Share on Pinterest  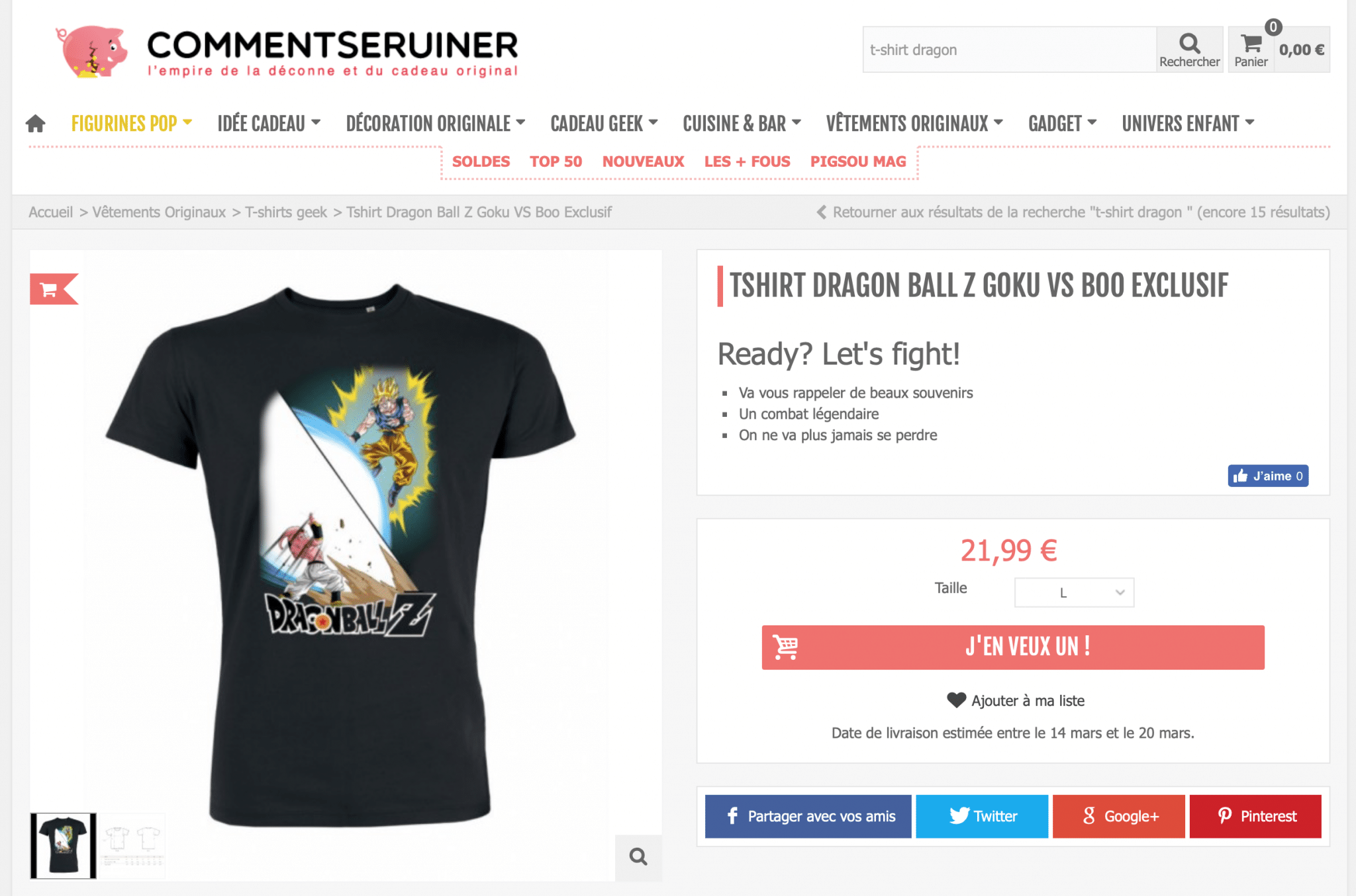1255,816
